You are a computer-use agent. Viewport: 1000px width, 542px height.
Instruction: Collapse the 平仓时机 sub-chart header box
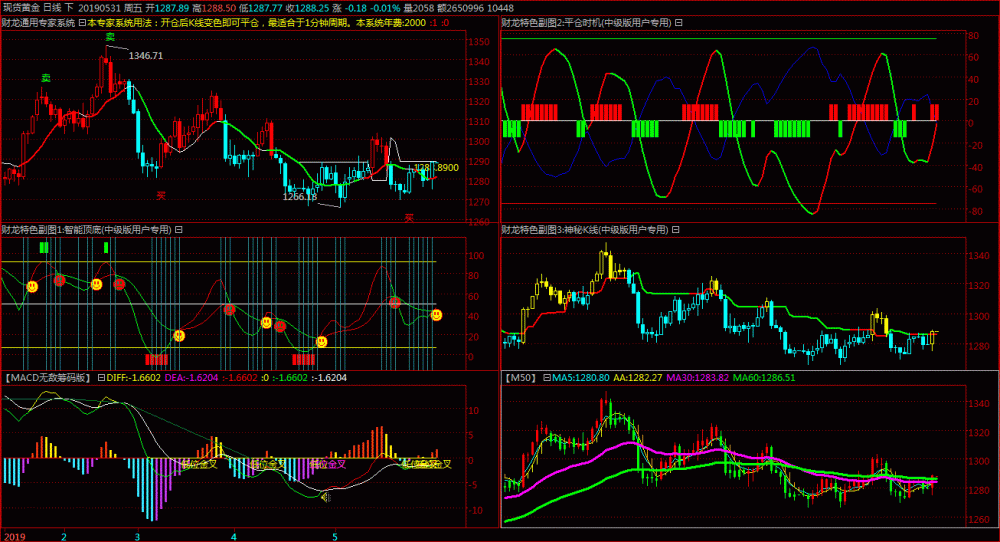click(x=679, y=23)
